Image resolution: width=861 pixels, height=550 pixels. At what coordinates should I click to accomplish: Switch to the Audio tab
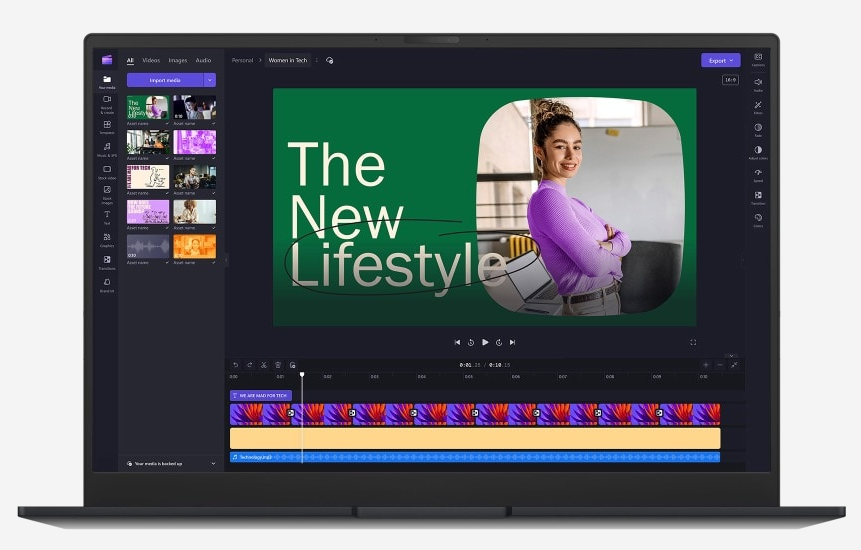click(x=203, y=60)
